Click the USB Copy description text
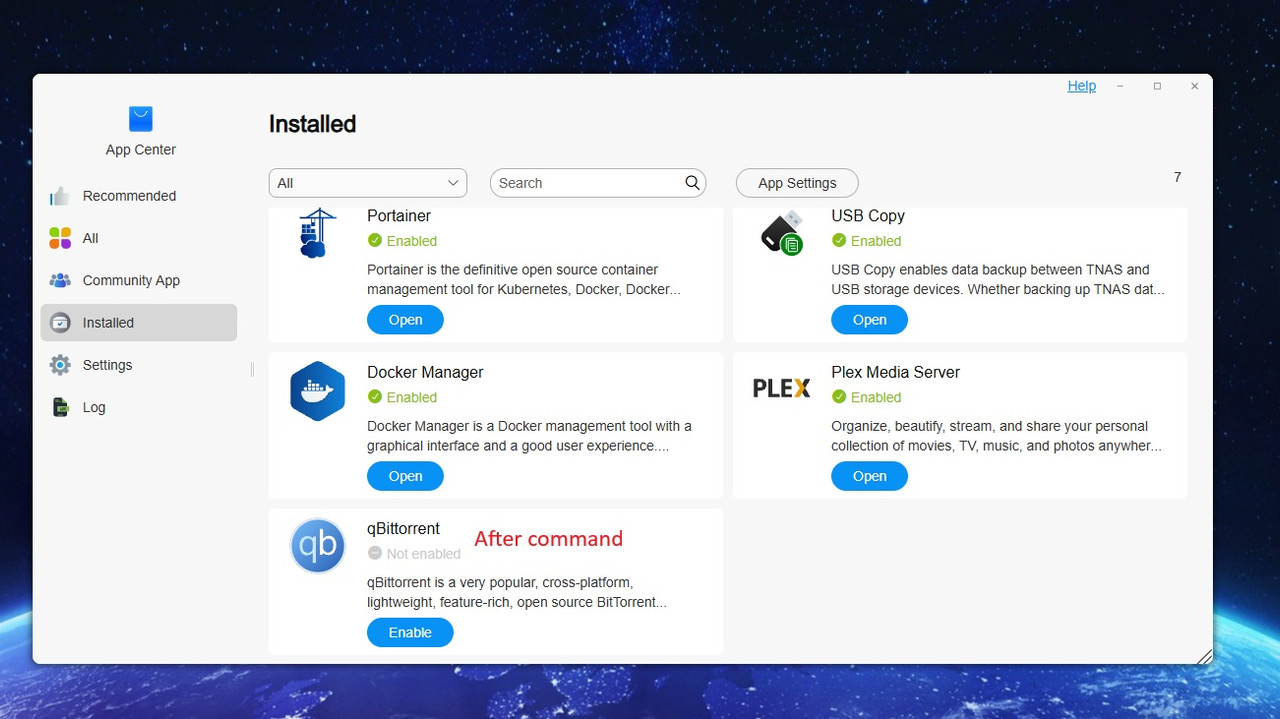Screen dimensions: 1280x719 point(998,280)
